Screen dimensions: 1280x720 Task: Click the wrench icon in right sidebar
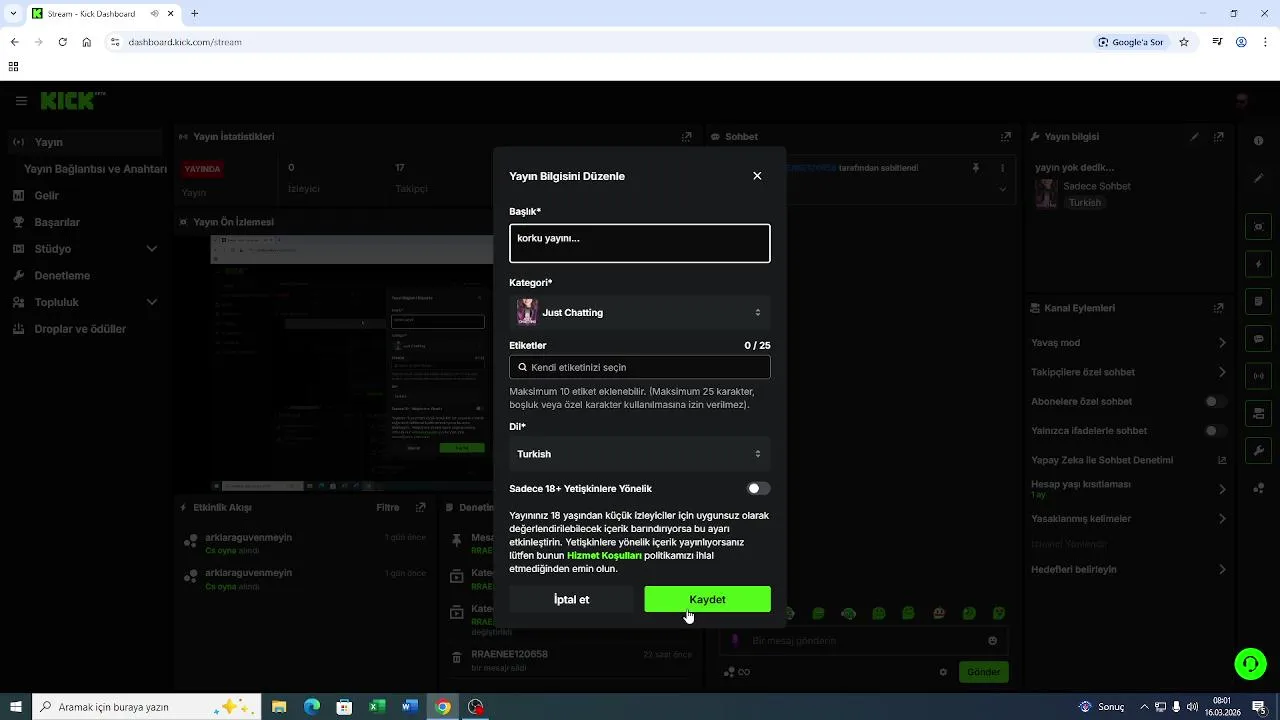(x=1258, y=451)
